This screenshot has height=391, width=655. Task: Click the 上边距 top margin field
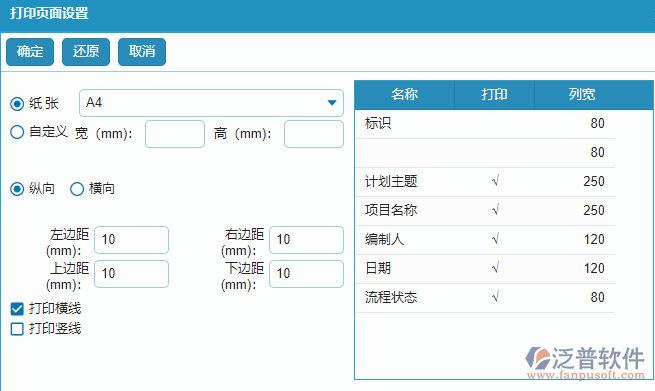coord(132,274)
